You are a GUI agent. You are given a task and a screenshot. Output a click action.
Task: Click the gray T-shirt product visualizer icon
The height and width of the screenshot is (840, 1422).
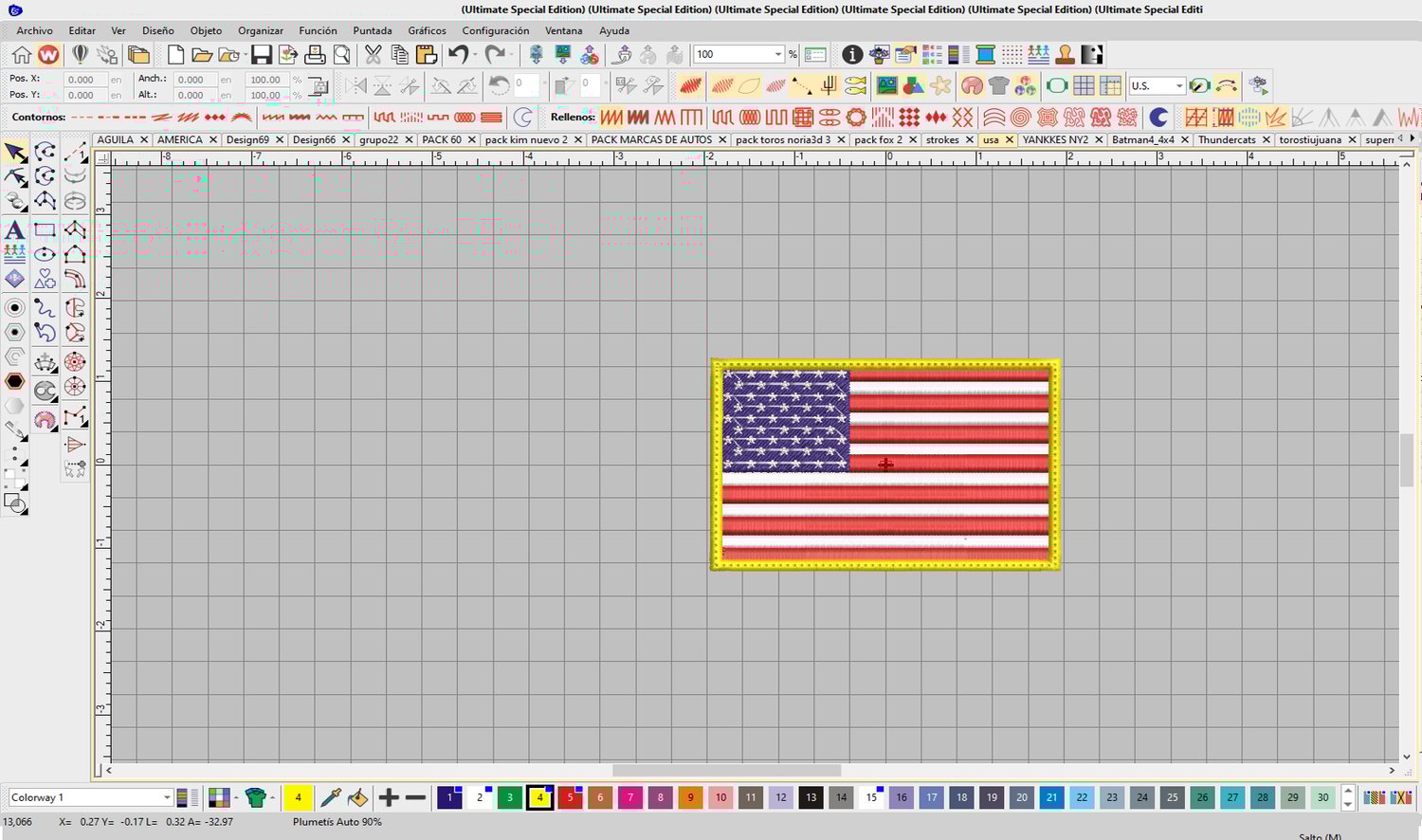(x=998, y=85)
